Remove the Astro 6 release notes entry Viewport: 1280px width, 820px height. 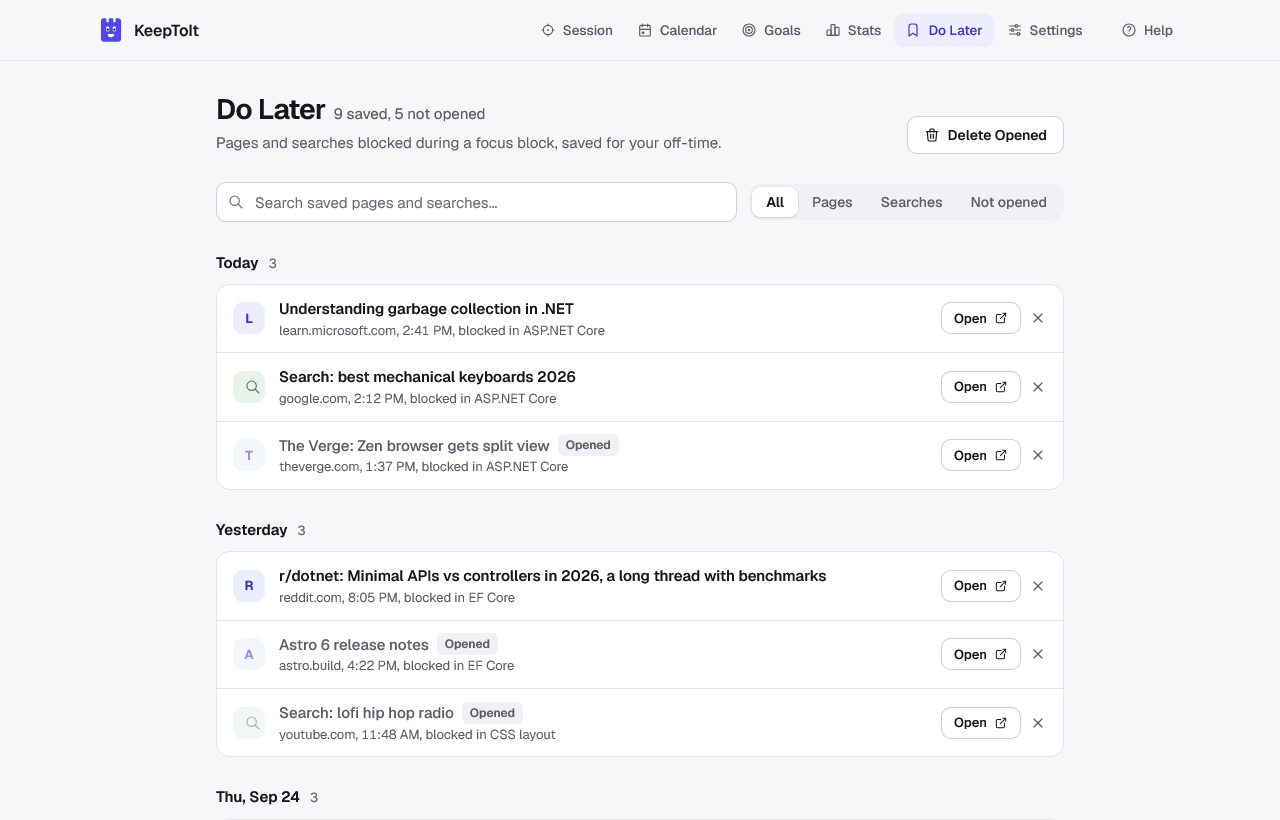tap(1038, 654)
